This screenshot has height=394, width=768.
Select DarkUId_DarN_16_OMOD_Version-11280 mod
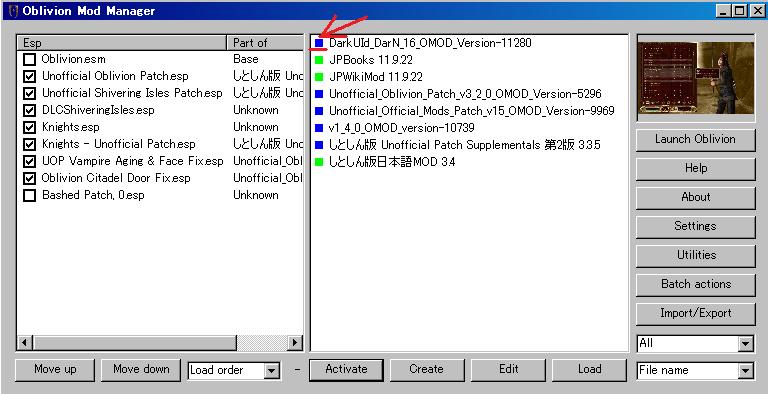(430, 43)
